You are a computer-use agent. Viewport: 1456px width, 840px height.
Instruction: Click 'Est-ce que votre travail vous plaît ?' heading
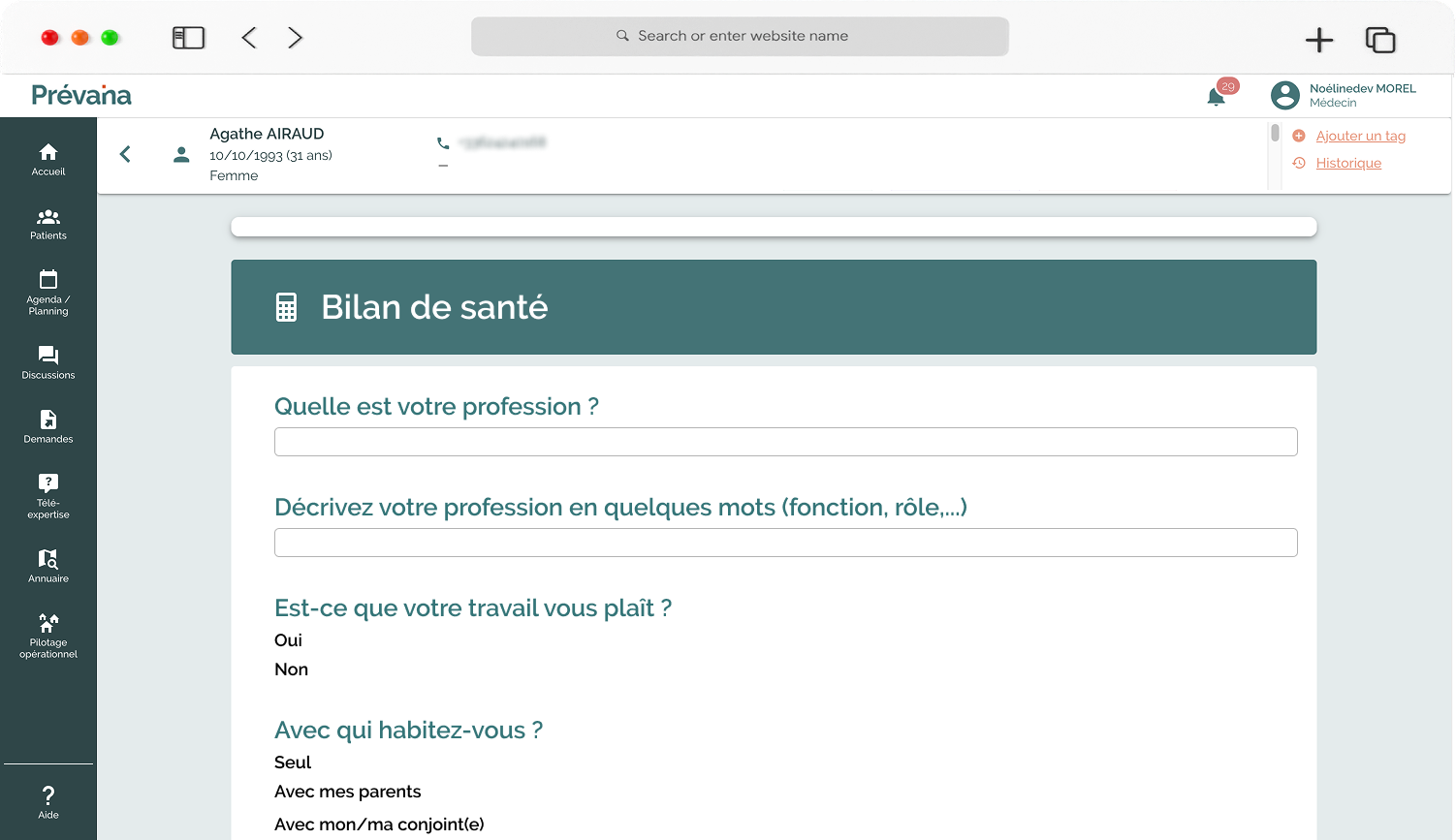point(473,608)
